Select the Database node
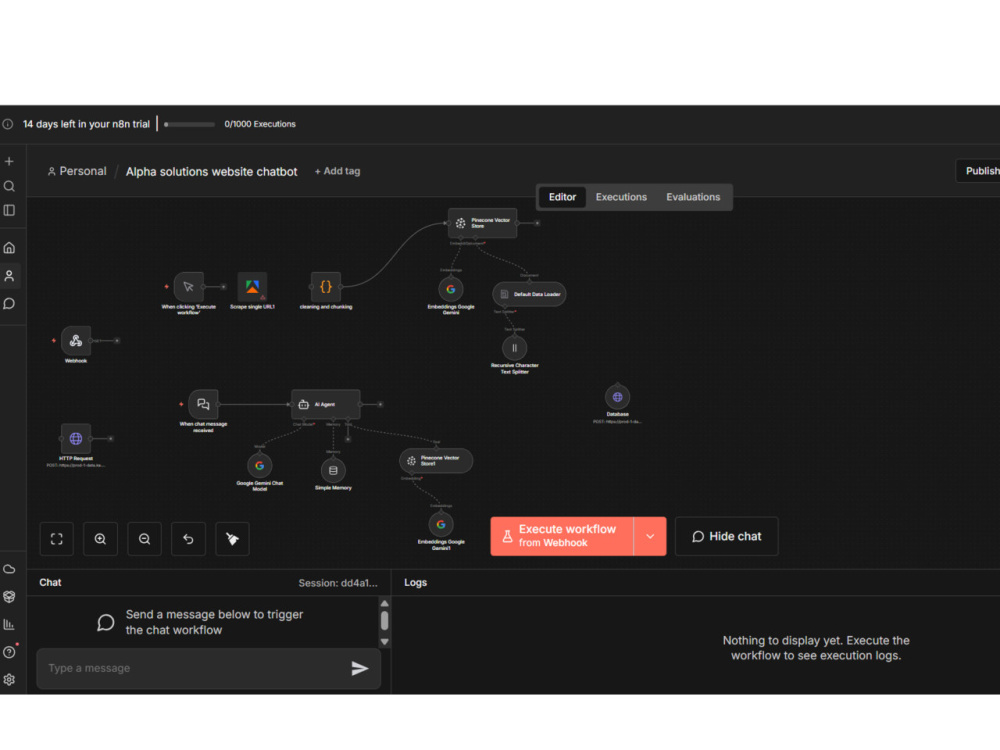The image size is (1000, 750). (x=617, y=397)
